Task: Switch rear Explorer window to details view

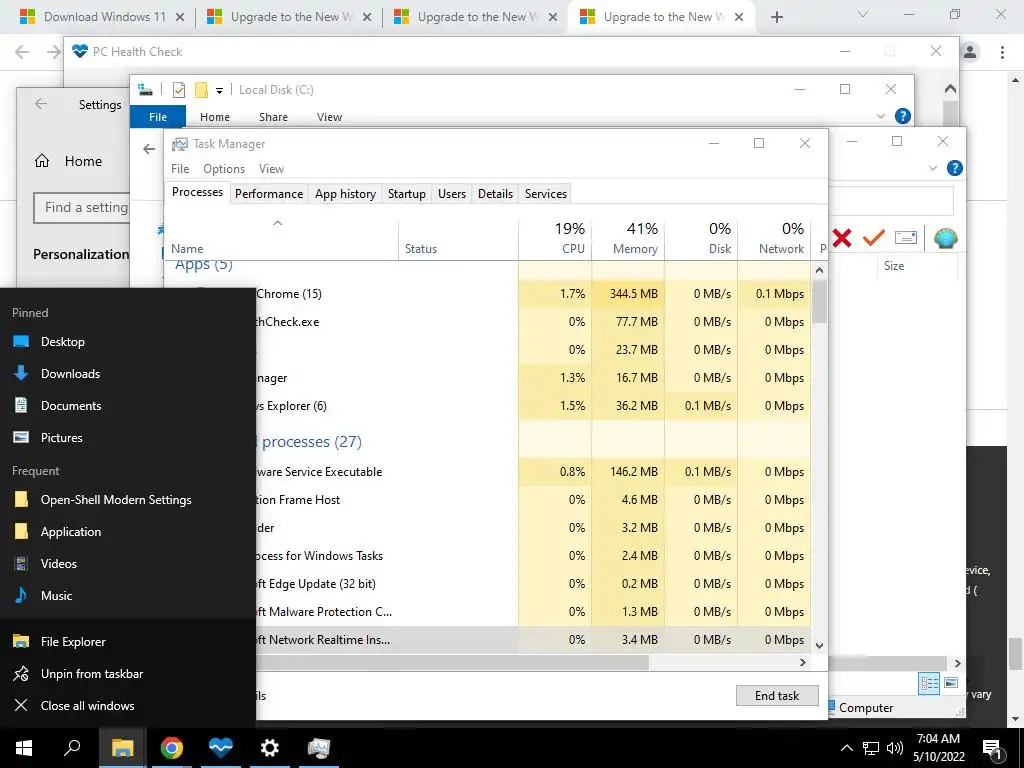Action: pos(929,684)
